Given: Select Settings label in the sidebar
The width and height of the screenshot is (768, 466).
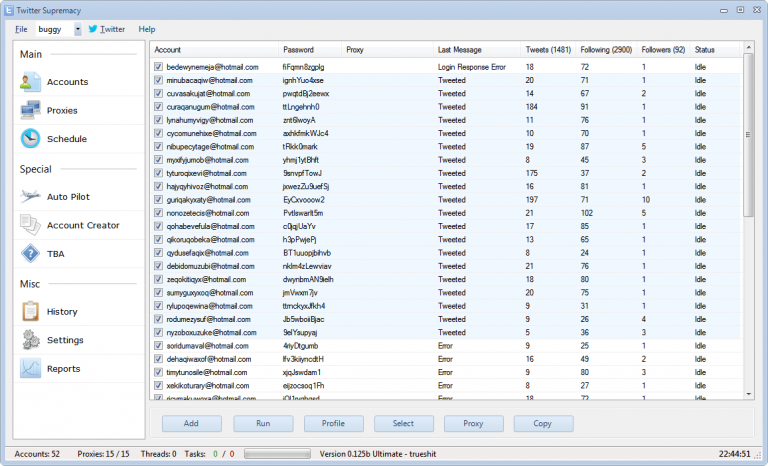Looking at the screenshot, I should click(65, 340).
